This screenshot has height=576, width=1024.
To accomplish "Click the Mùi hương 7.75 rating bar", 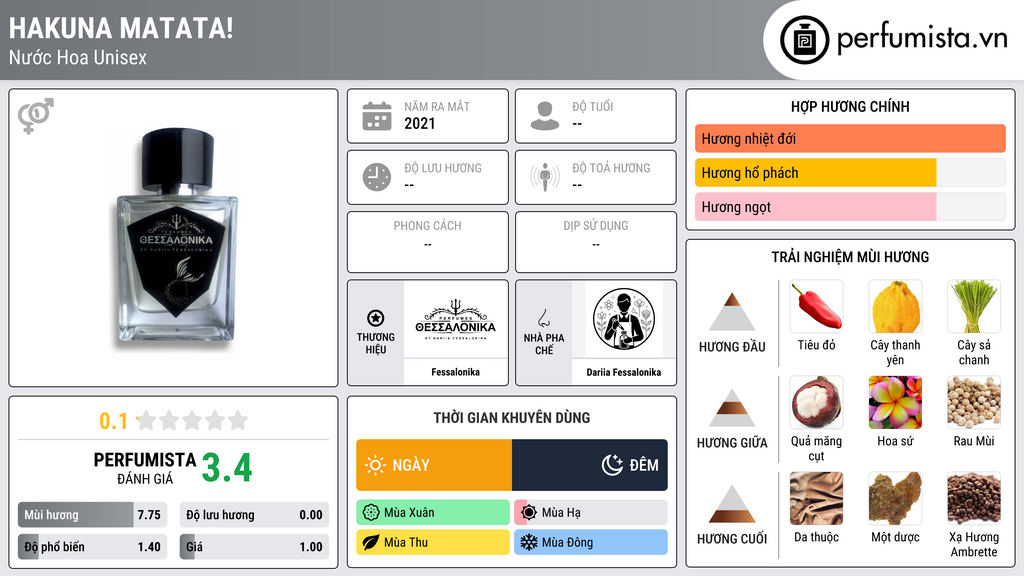I will pos(93,515).
